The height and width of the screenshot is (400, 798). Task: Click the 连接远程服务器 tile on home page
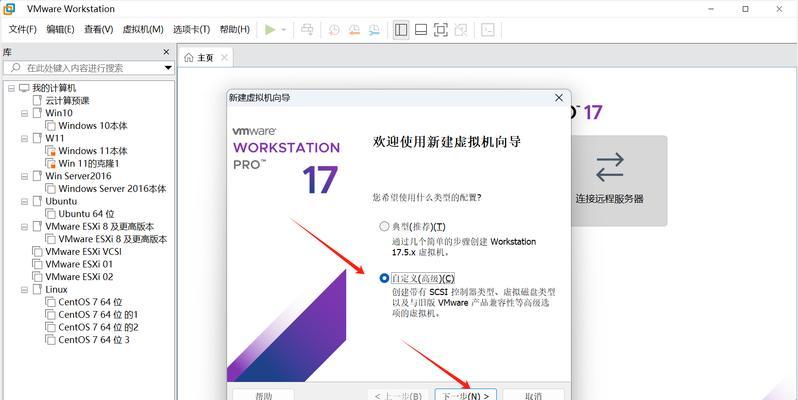point(610,181)
